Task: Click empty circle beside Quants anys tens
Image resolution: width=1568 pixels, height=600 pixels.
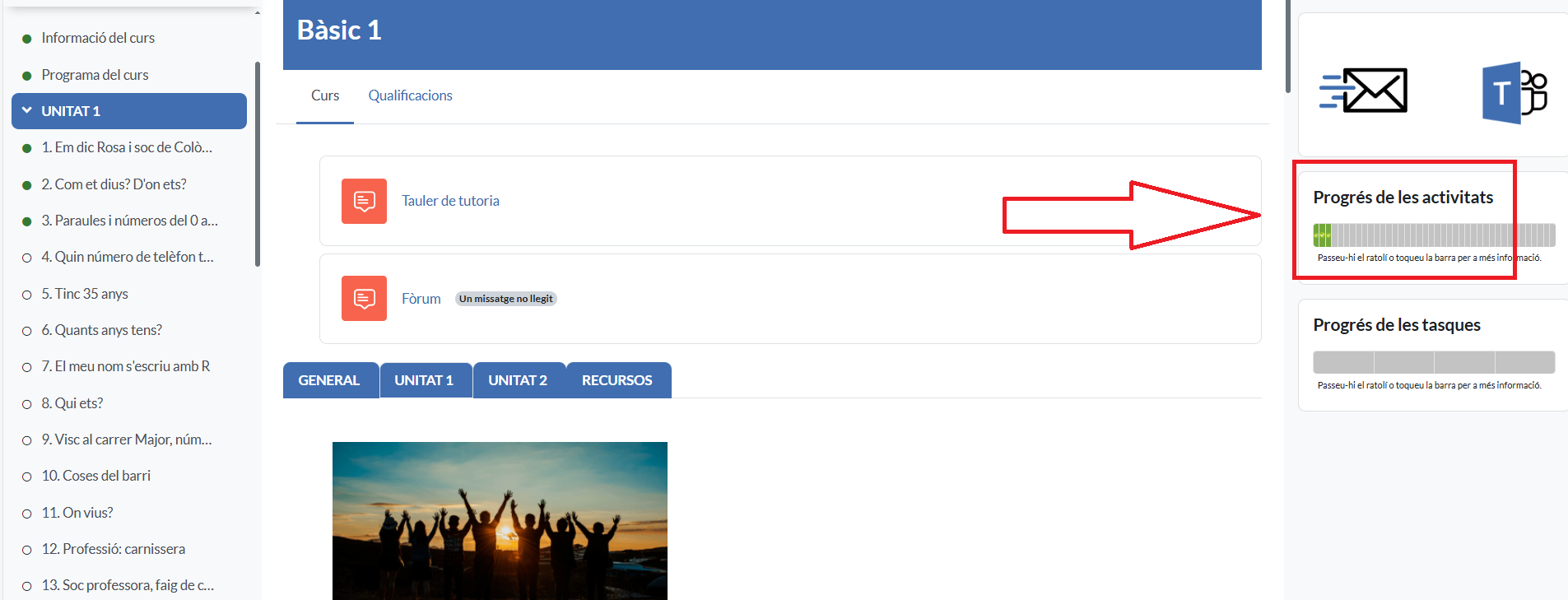Action: point(27,331)
